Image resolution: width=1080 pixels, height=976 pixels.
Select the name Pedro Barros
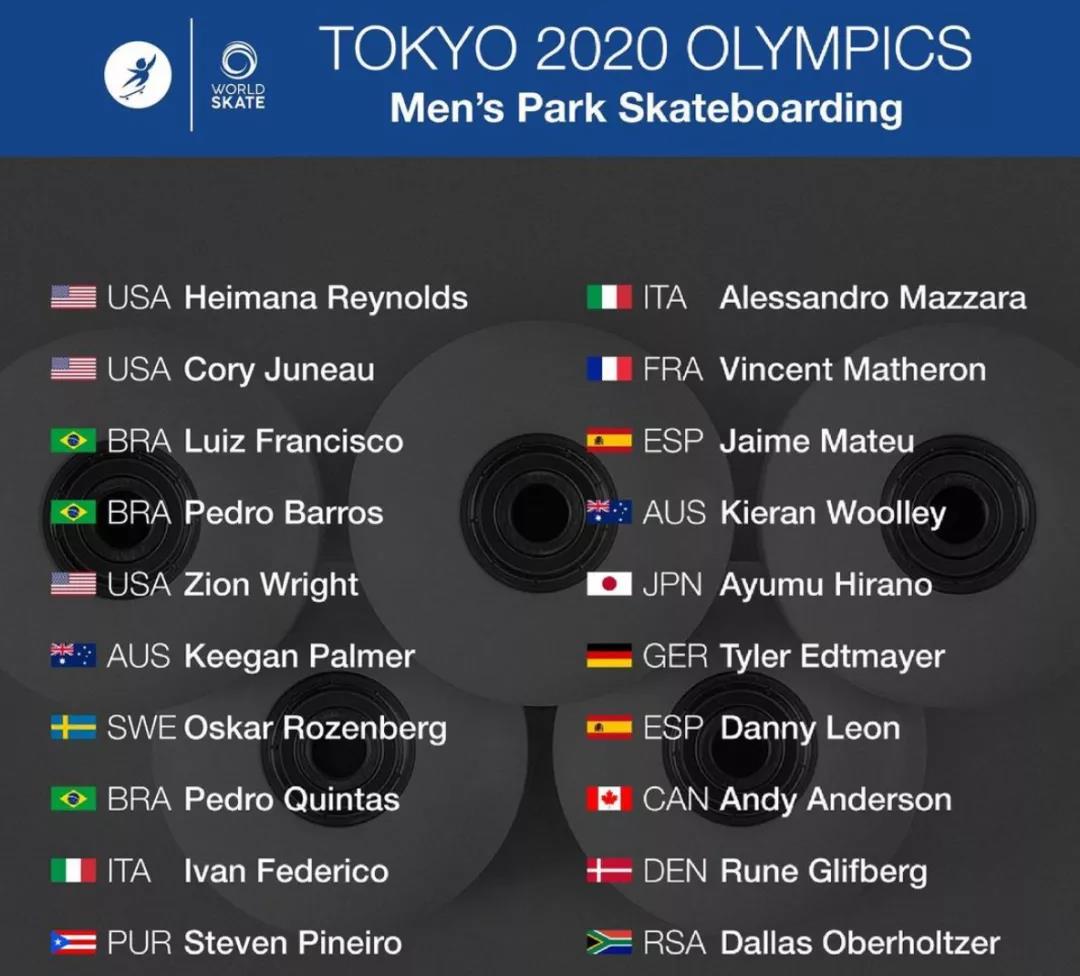(284, 513)
